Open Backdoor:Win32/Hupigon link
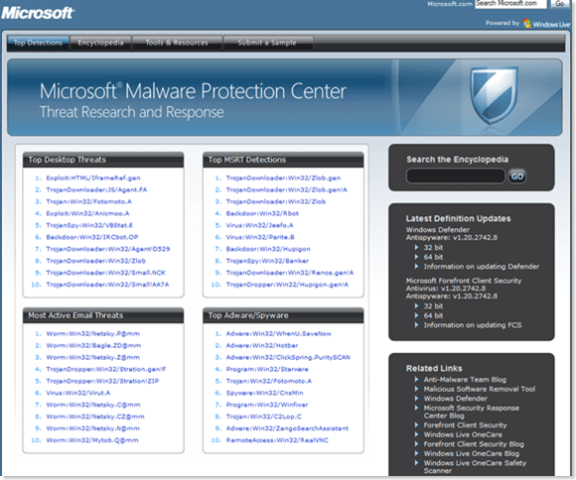Screen dimensions: 576x480 coord(268,249)
